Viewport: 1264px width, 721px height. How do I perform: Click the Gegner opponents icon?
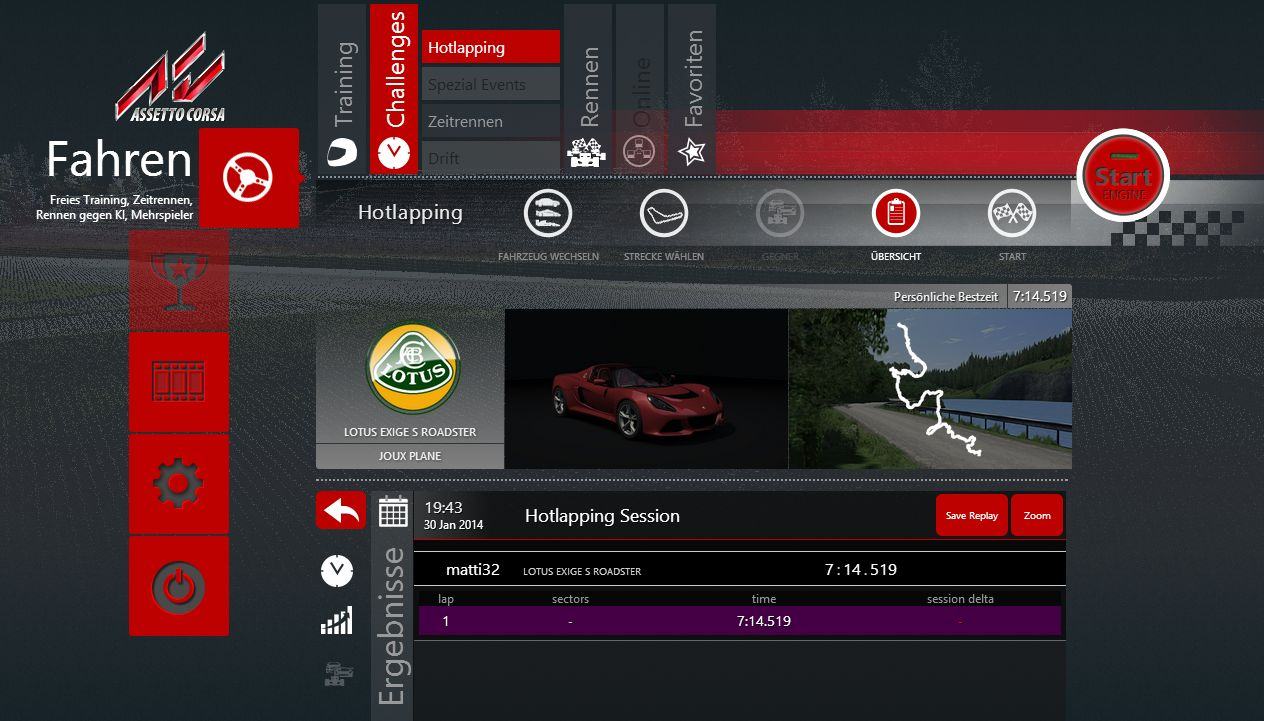tap(780, 213)
